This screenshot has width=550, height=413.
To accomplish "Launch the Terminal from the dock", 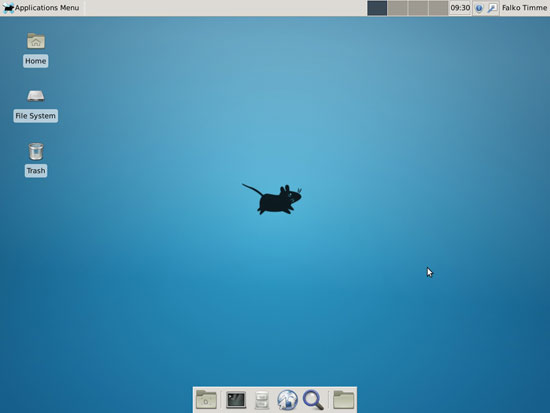I will pos(236,400).
